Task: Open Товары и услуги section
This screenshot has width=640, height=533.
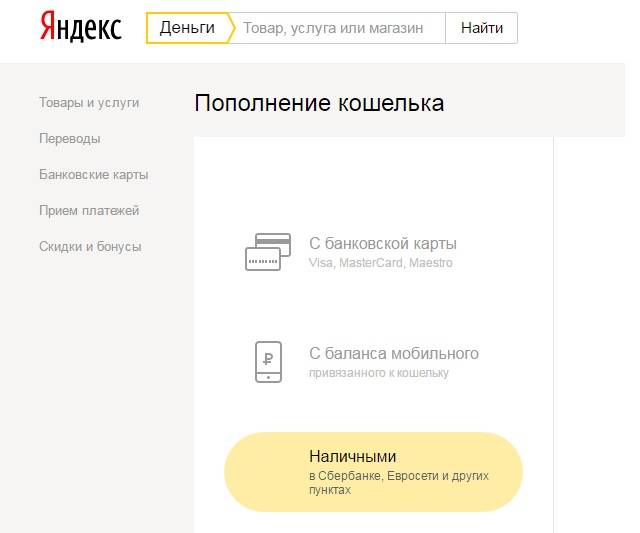Action: click(89, 102)
